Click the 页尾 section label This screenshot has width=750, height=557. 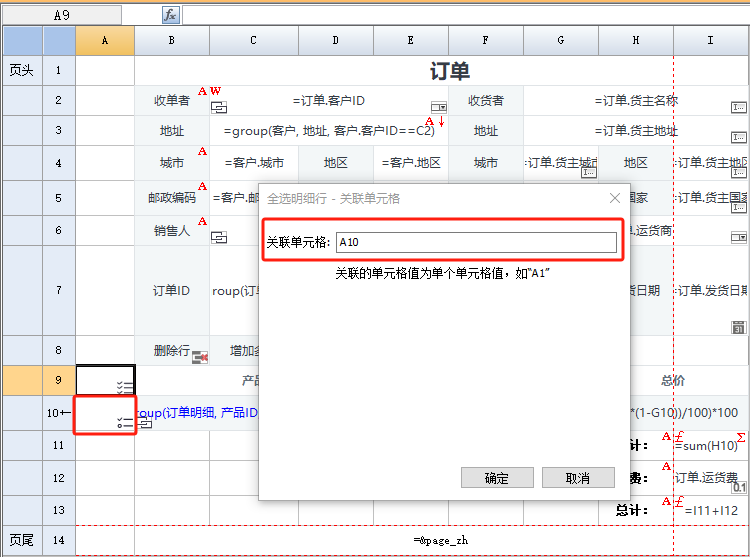coord(21,540)
